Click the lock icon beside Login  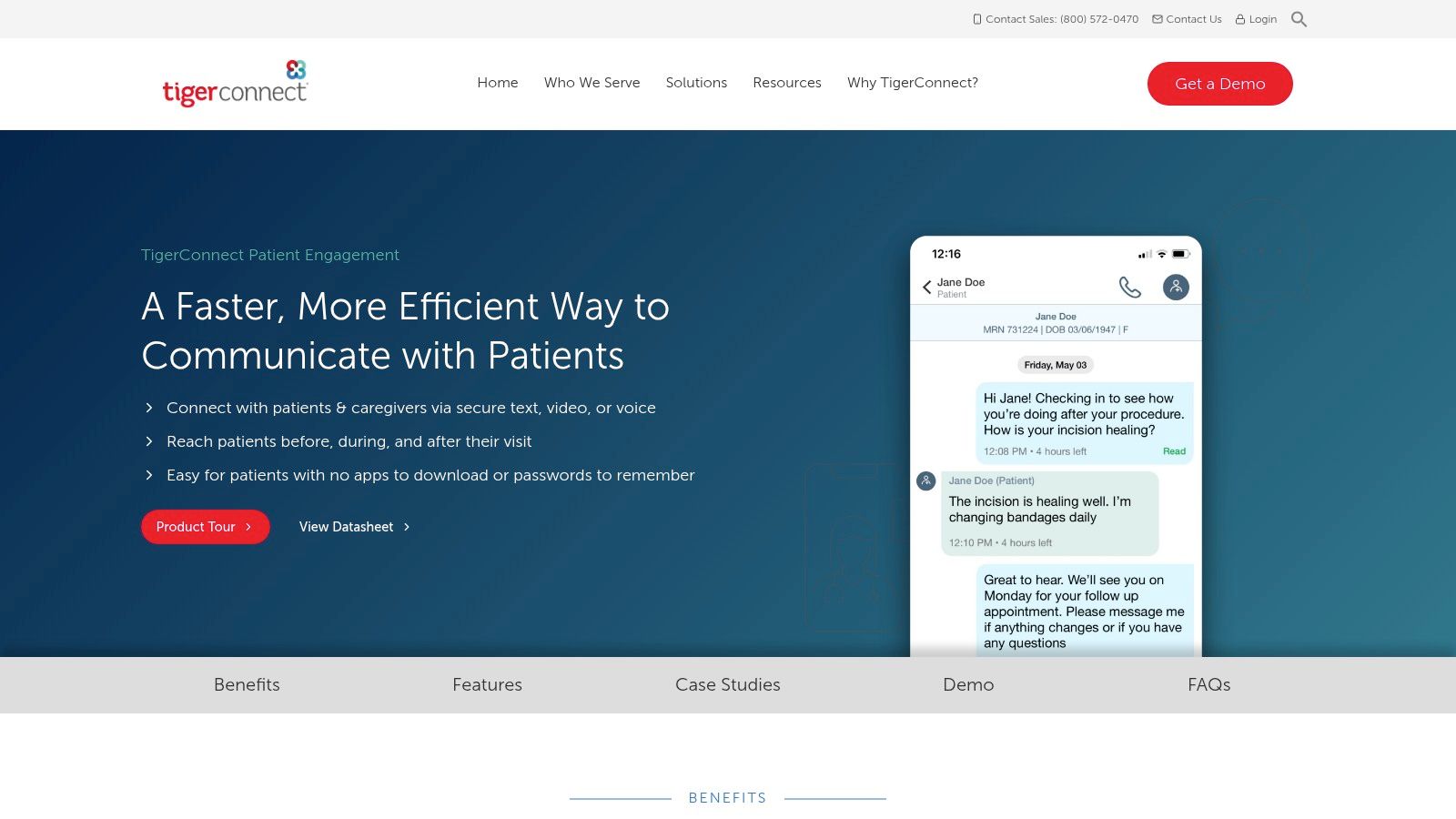pos(1239,19)
